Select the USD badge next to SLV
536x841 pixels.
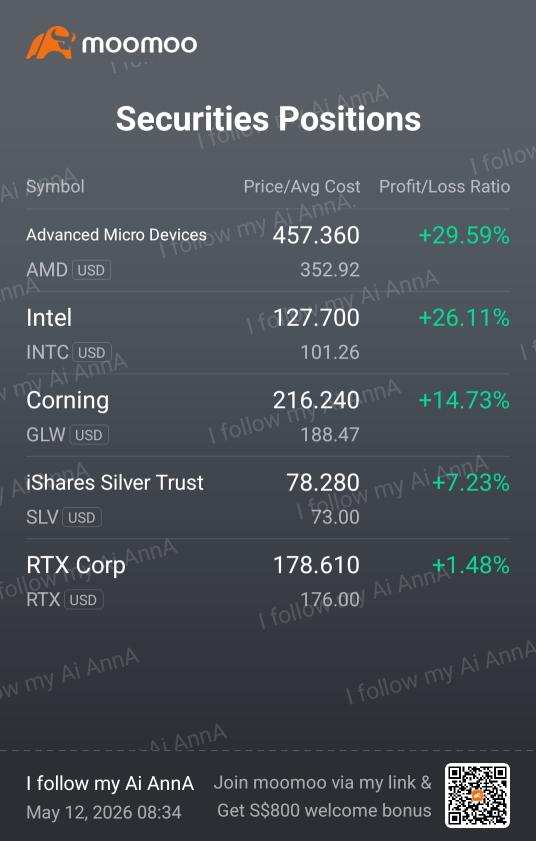(82, 517)
